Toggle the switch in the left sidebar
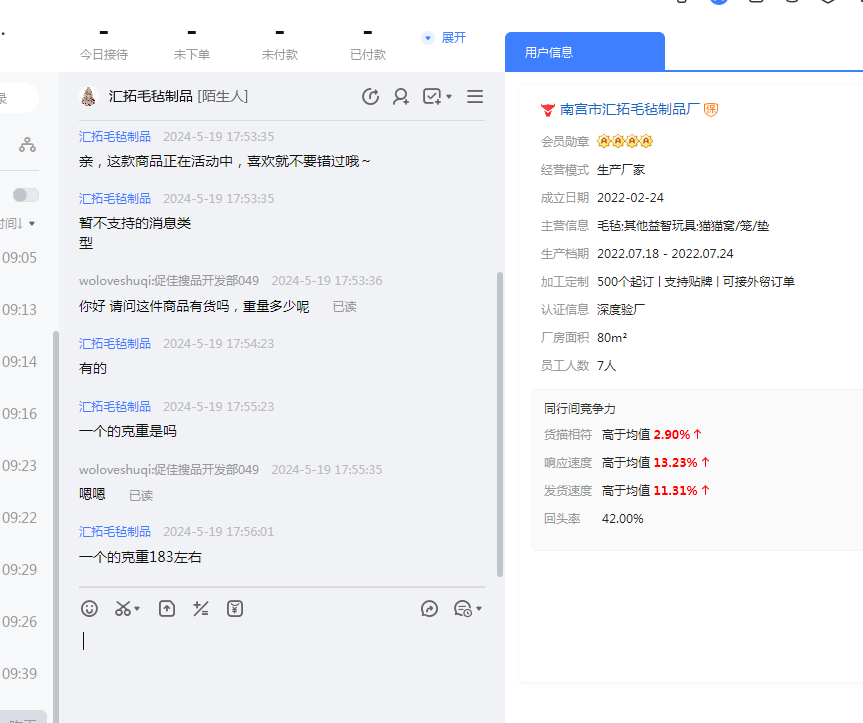Viewport: 863px width, 723px height. 26,195
